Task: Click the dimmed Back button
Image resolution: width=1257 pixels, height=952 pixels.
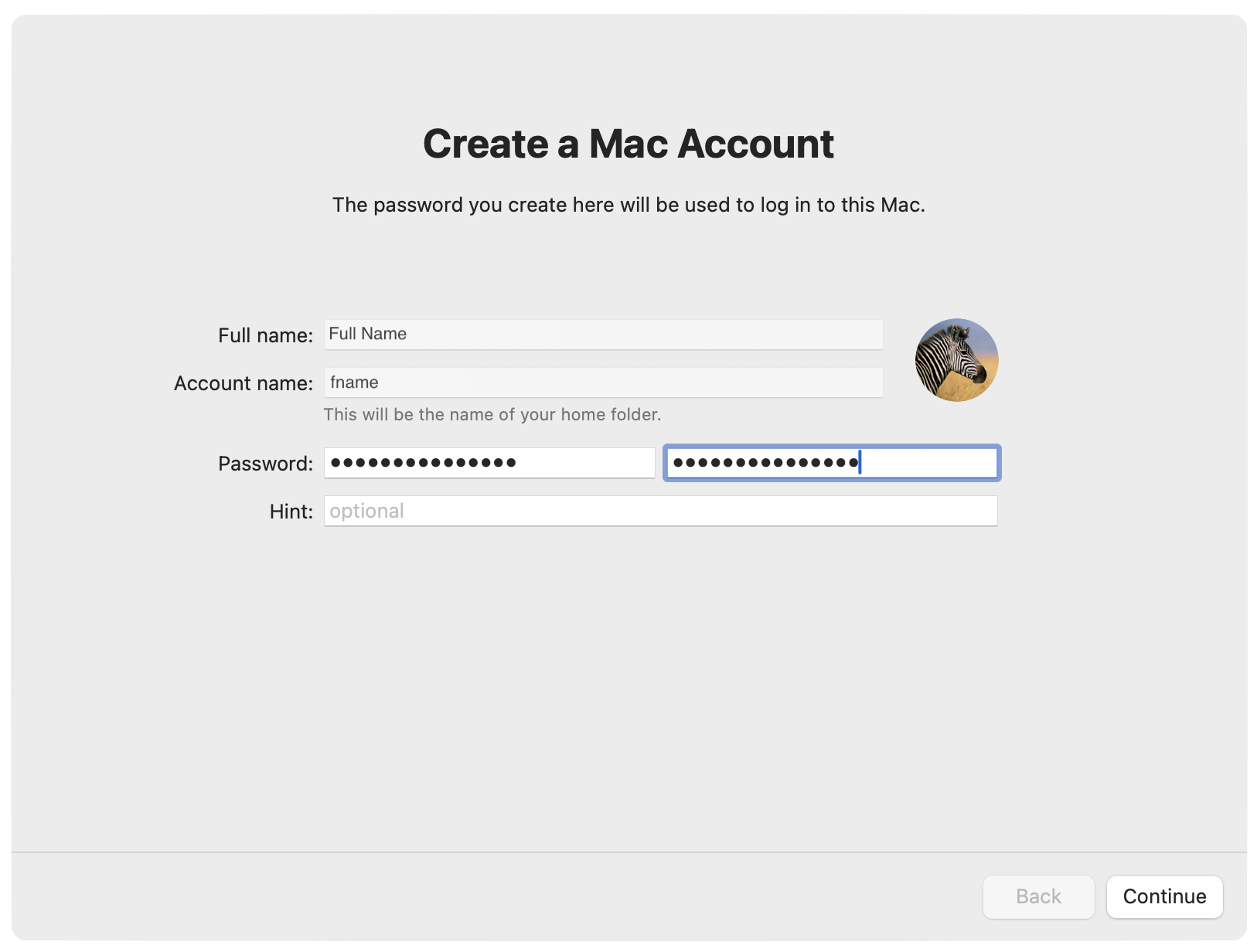Action: pos(1038,896)
